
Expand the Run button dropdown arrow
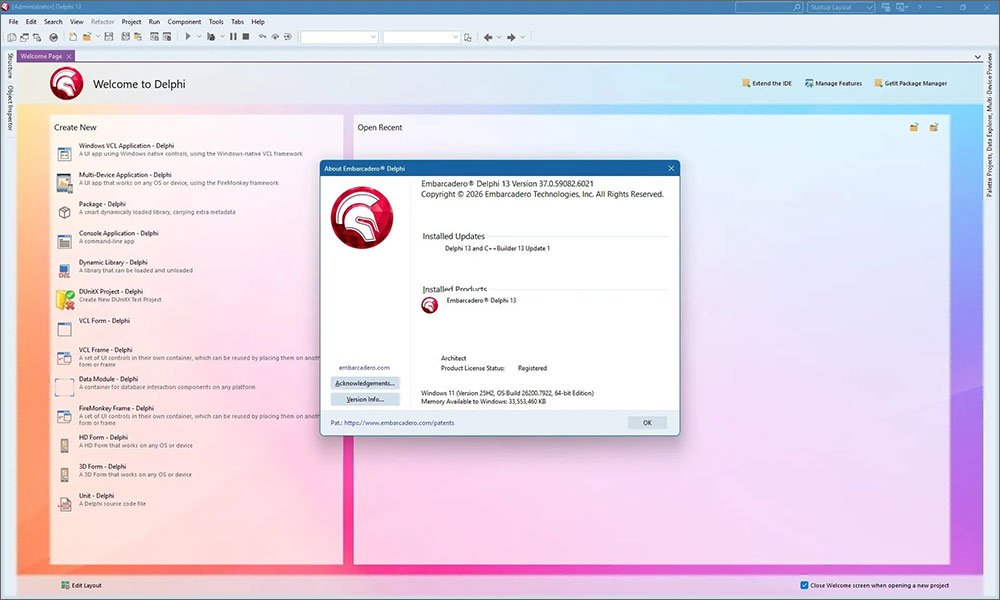199,37
